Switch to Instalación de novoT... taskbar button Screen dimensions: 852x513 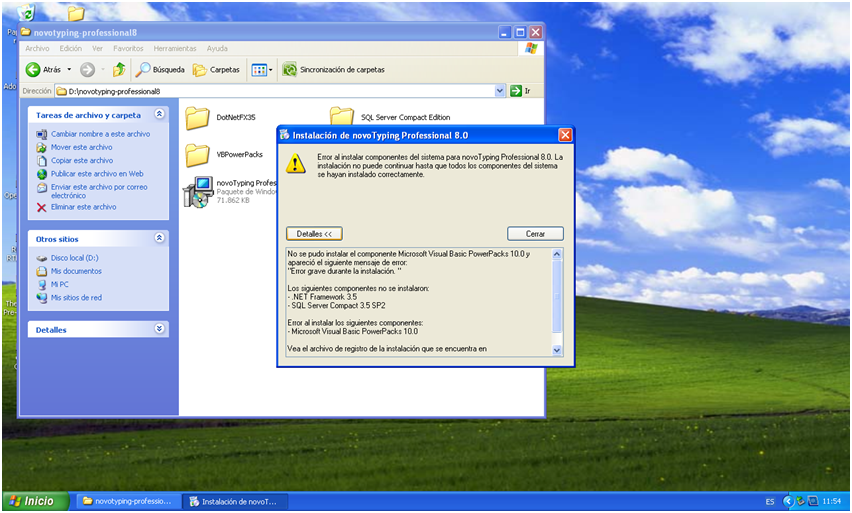tap(235, 502)
